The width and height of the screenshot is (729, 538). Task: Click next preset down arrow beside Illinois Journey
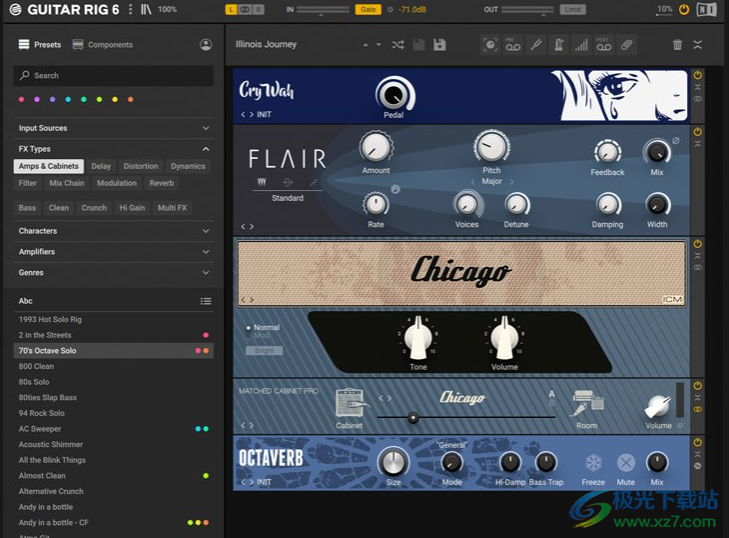pos(378,45)
